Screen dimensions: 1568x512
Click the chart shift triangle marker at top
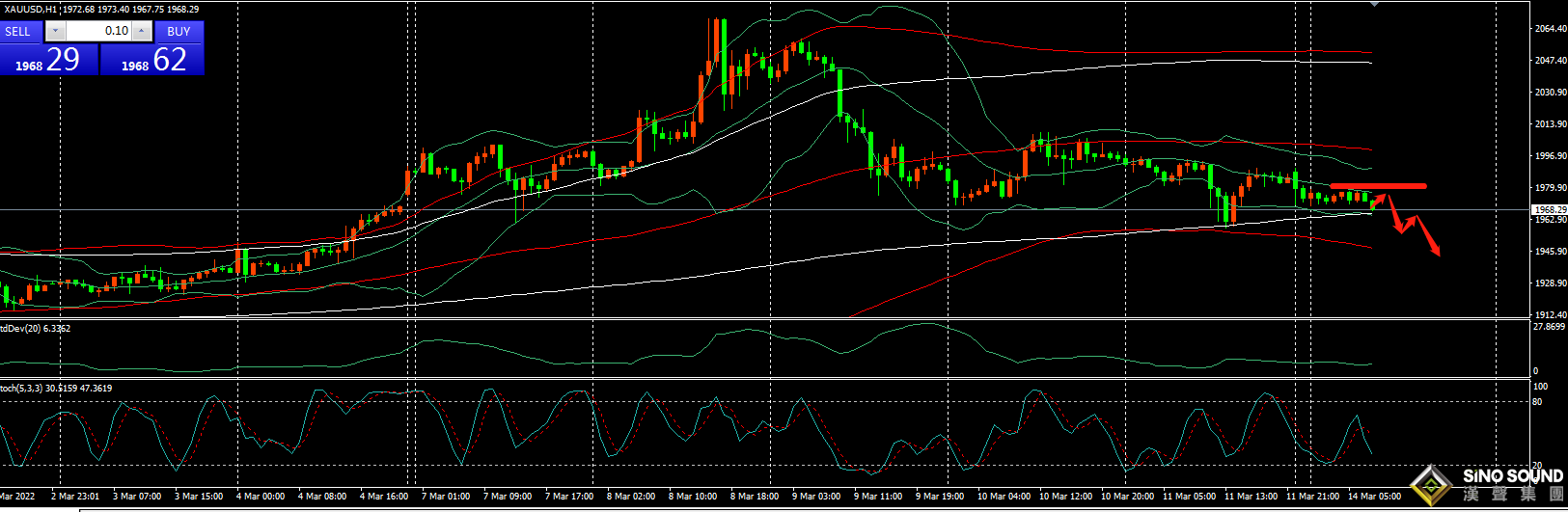click(1374, 4)
